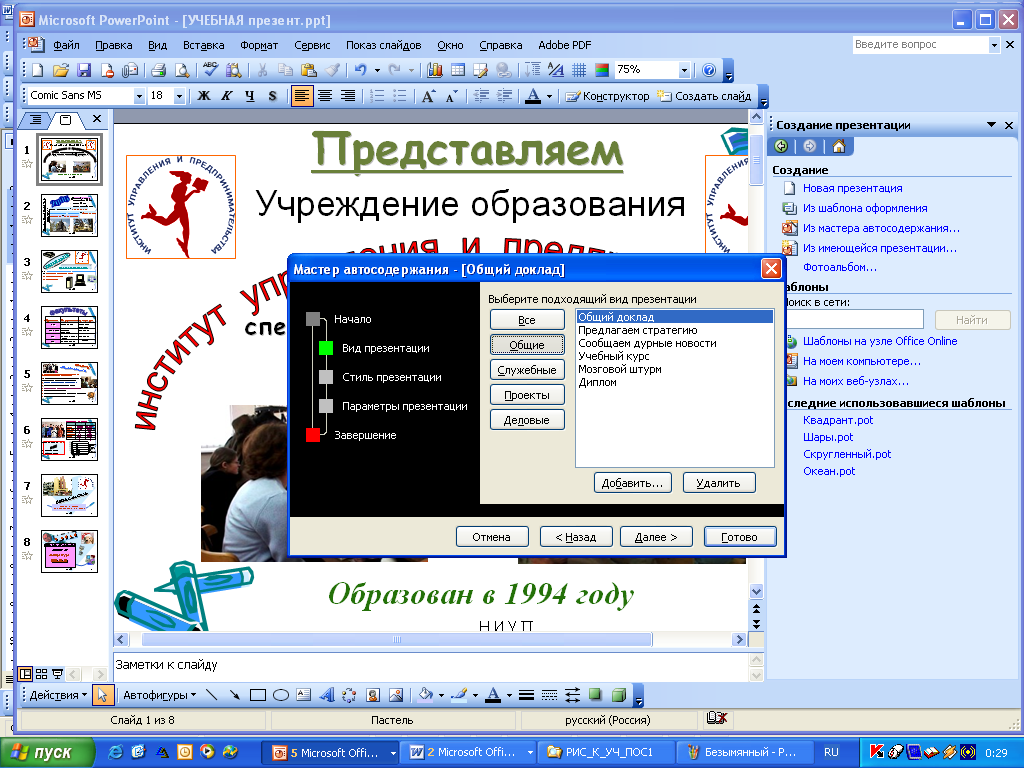
Task: Click the Print preview icon
Action: point(182,70)
